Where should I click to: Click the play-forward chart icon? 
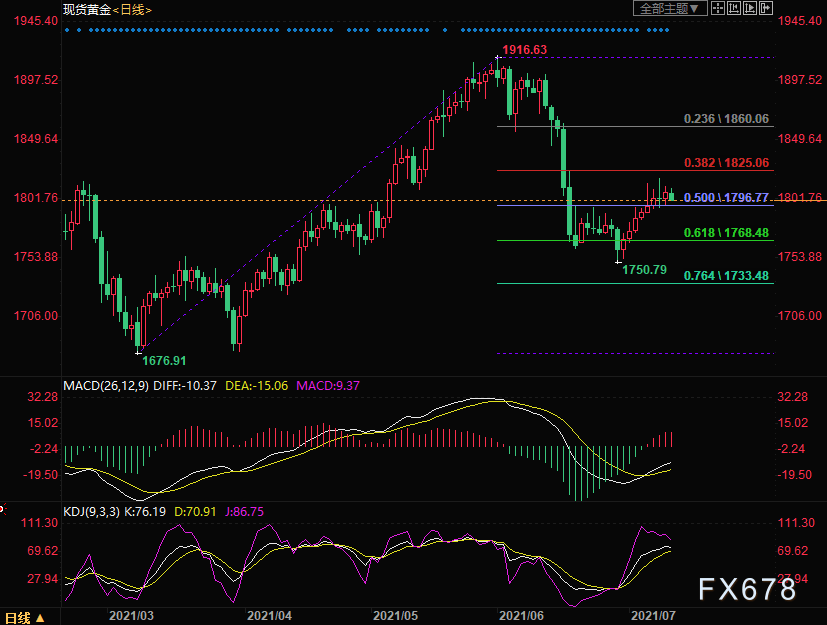click(750, 8)
